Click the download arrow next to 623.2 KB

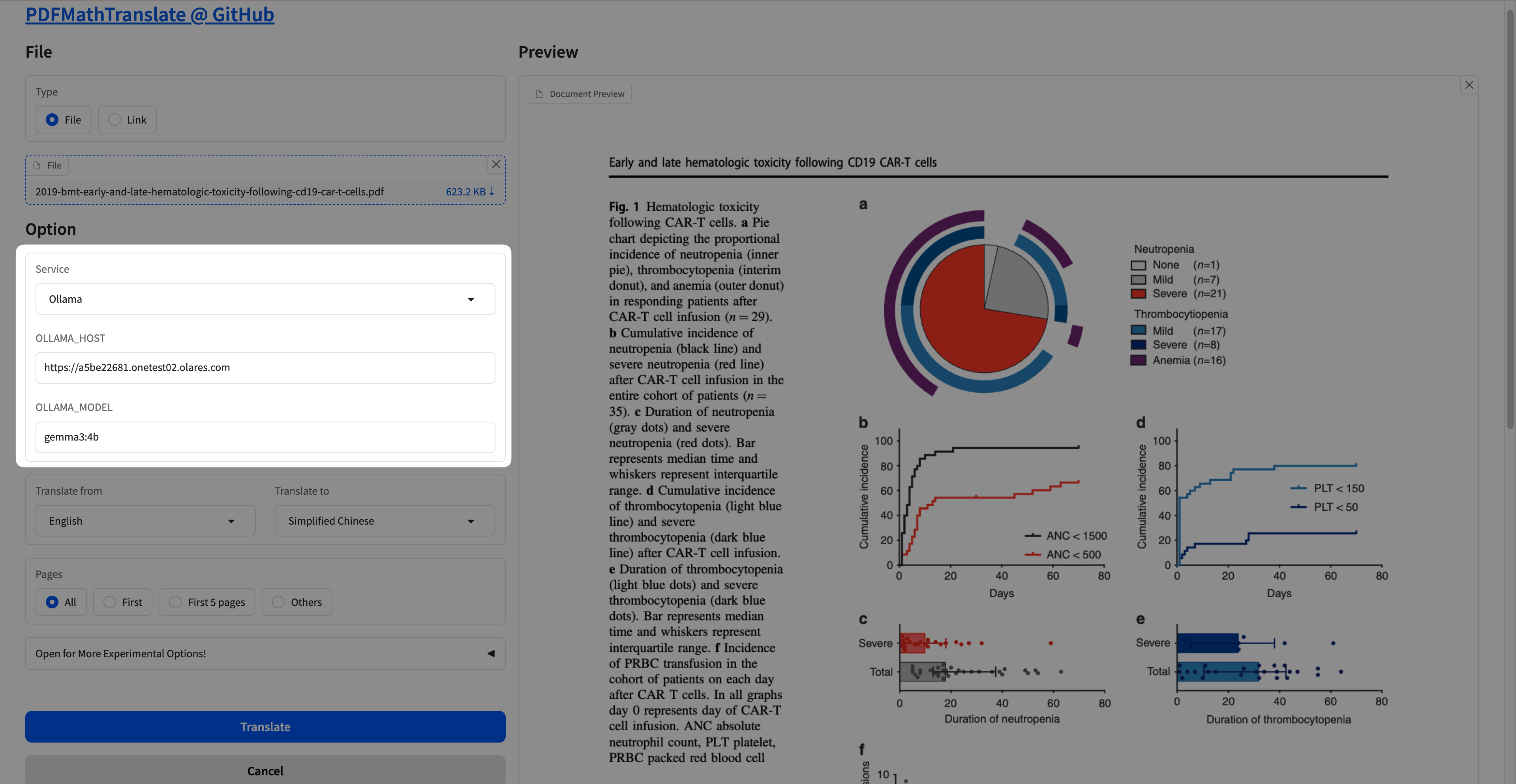(492, 191)
